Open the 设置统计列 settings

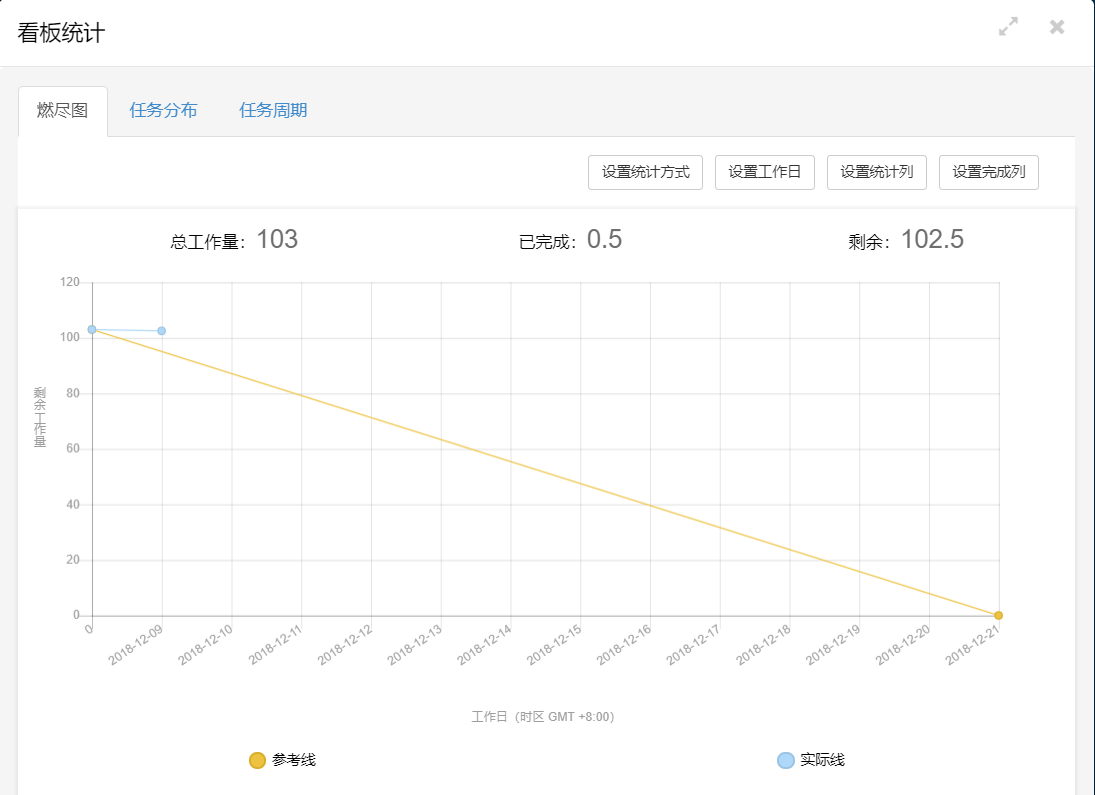coord(876,172)
